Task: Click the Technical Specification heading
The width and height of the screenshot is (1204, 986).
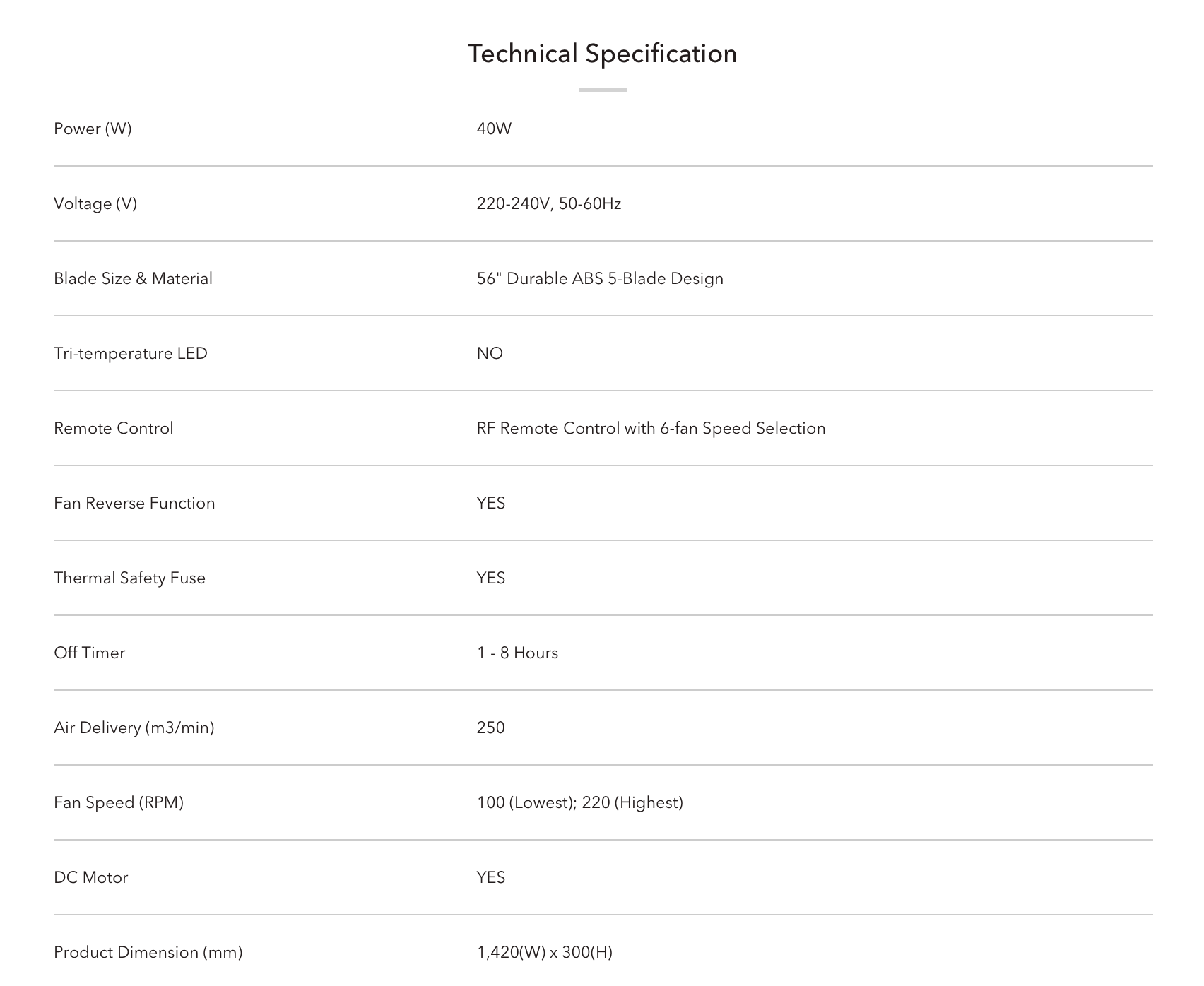Action: tap(602, 54)
